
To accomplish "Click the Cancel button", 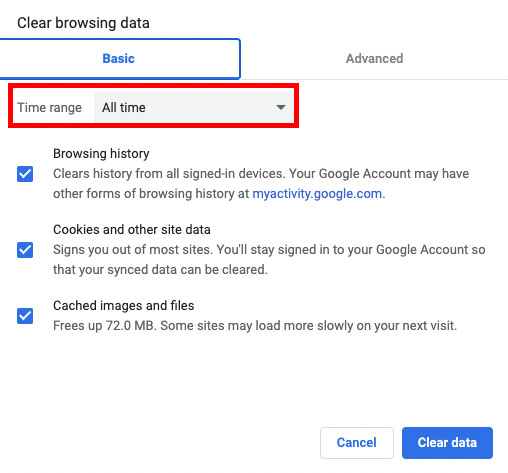I will (x=357, y=443).
